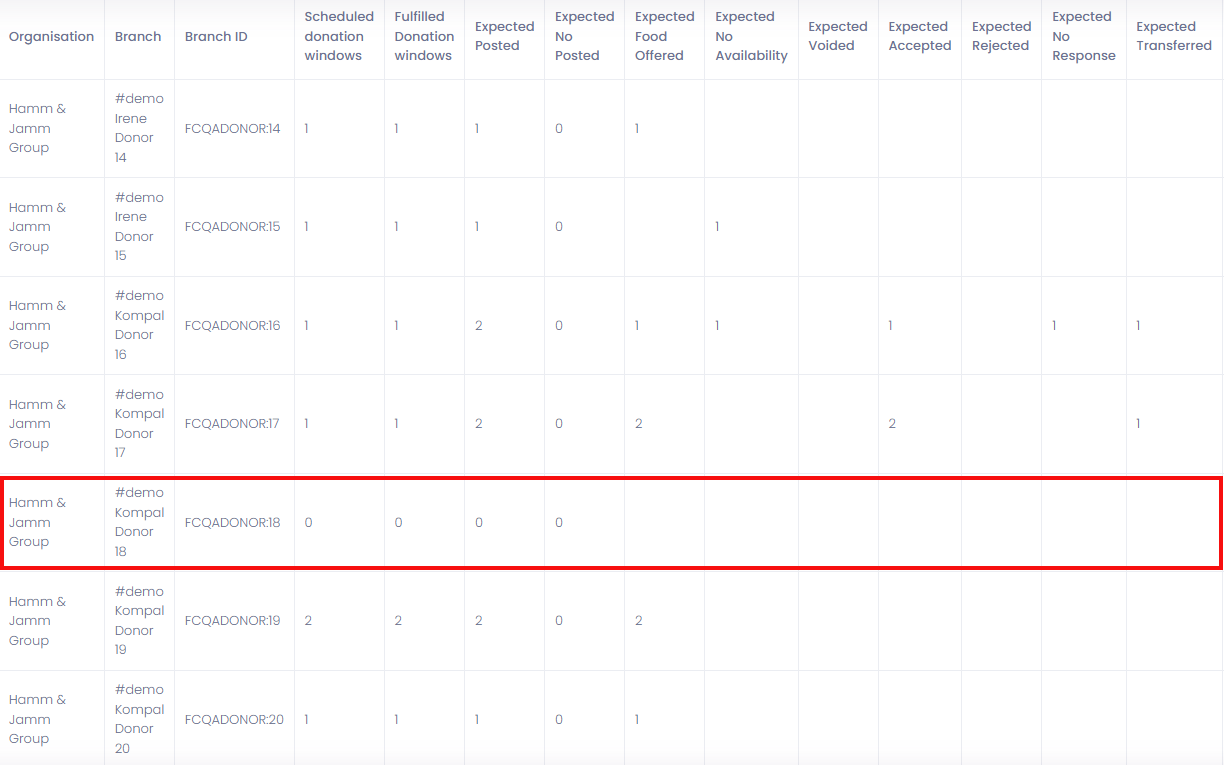Sort by Scheduled donation windows column
The width and height of the screenshot is (1224, 765).
tap(339, 37)
